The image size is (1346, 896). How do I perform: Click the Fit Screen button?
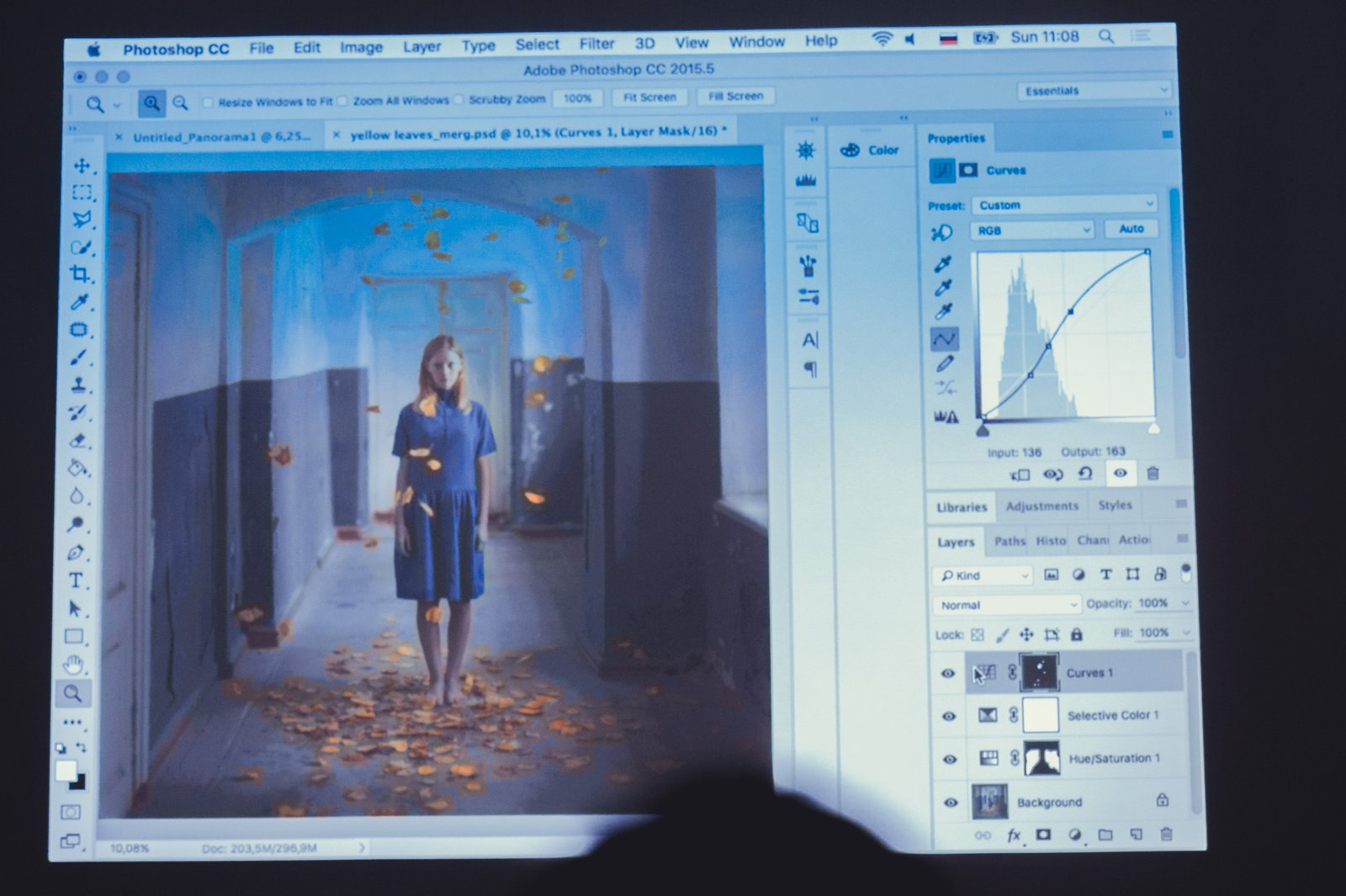point(649,97)
